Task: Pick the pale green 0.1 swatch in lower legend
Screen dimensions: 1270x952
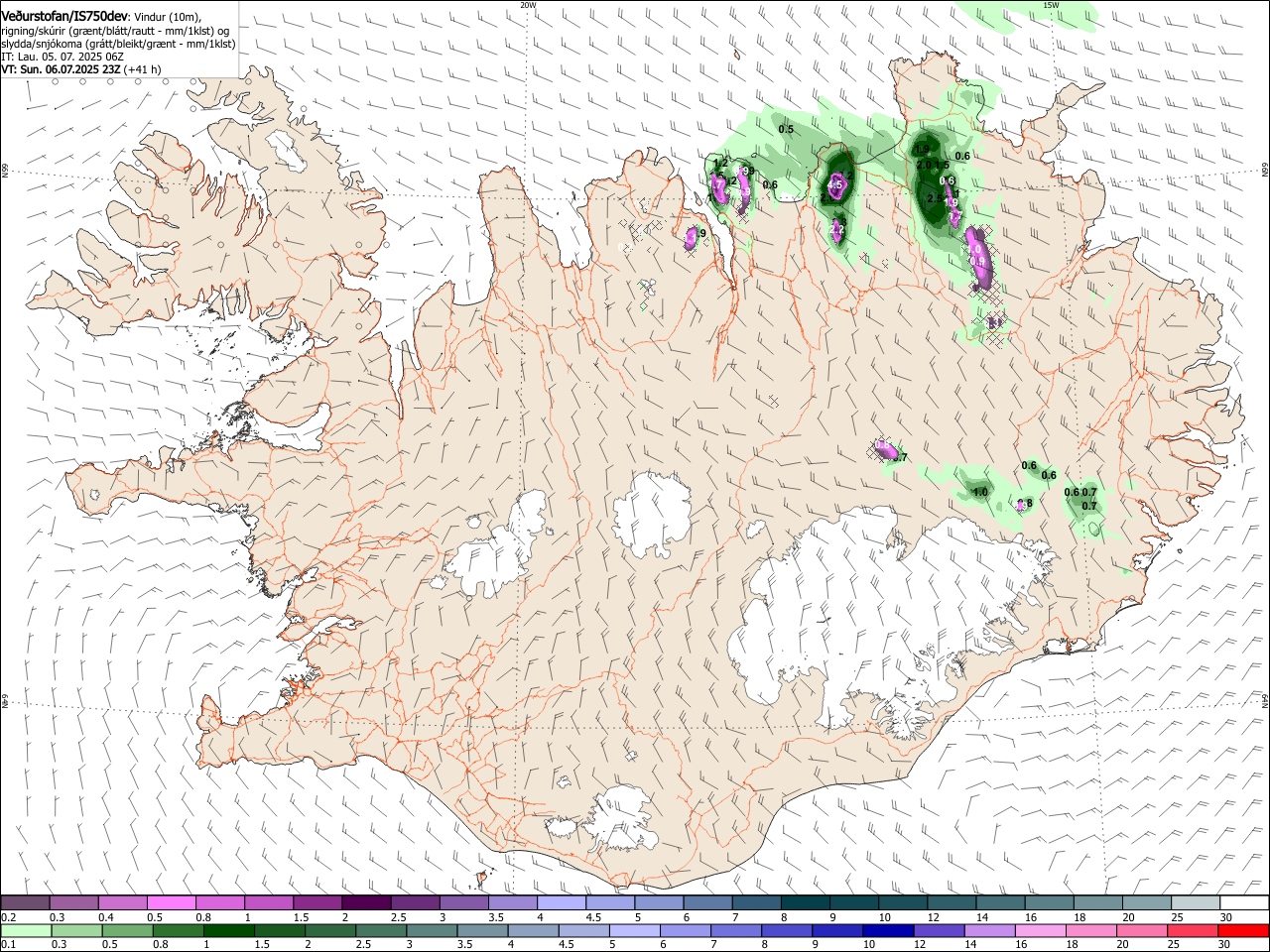Action: pos(26,930)
